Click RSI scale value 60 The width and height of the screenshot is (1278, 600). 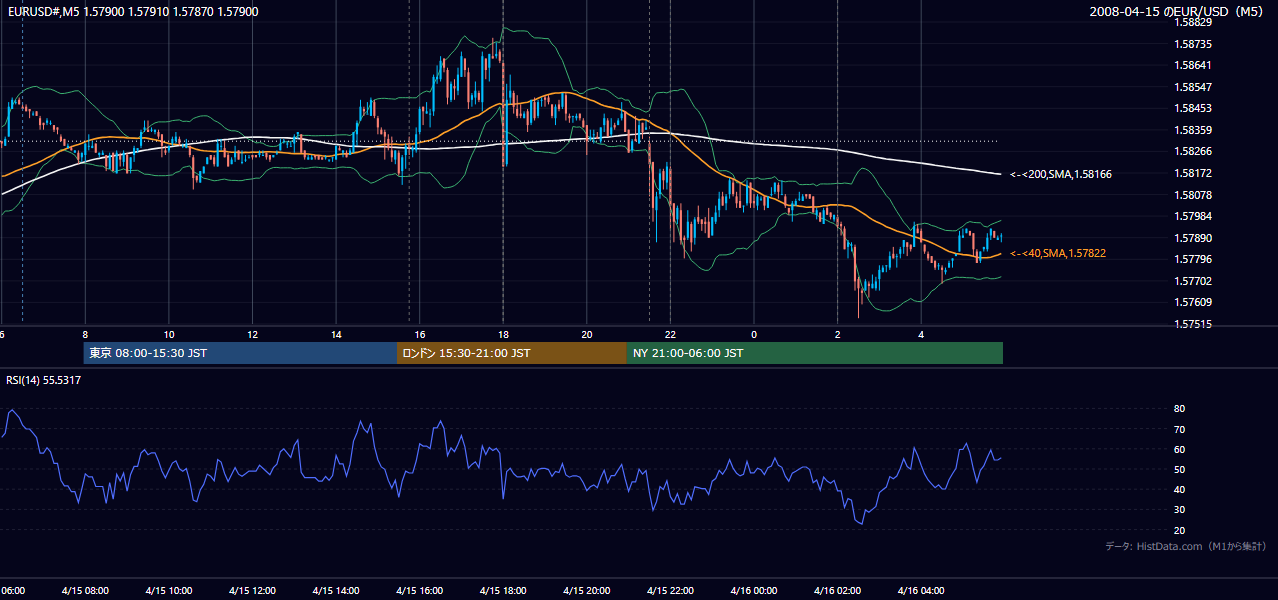1180,449
